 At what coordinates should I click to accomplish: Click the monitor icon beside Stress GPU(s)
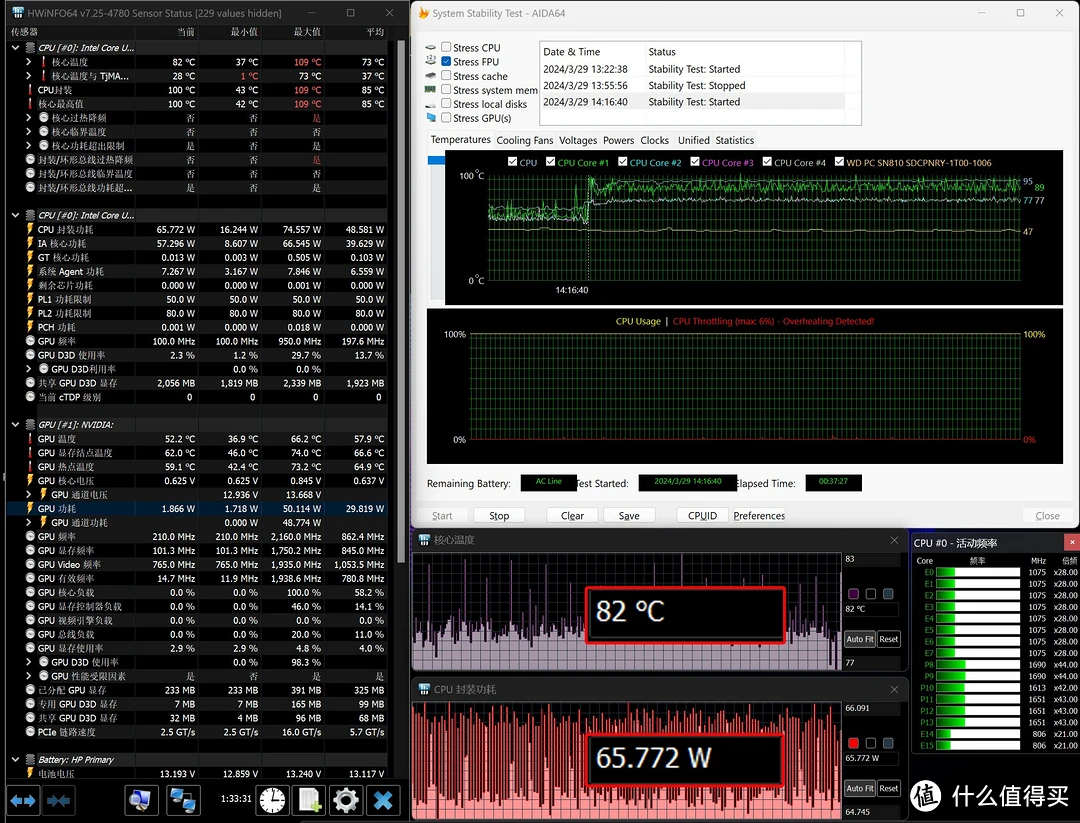(x=431, y=118)
